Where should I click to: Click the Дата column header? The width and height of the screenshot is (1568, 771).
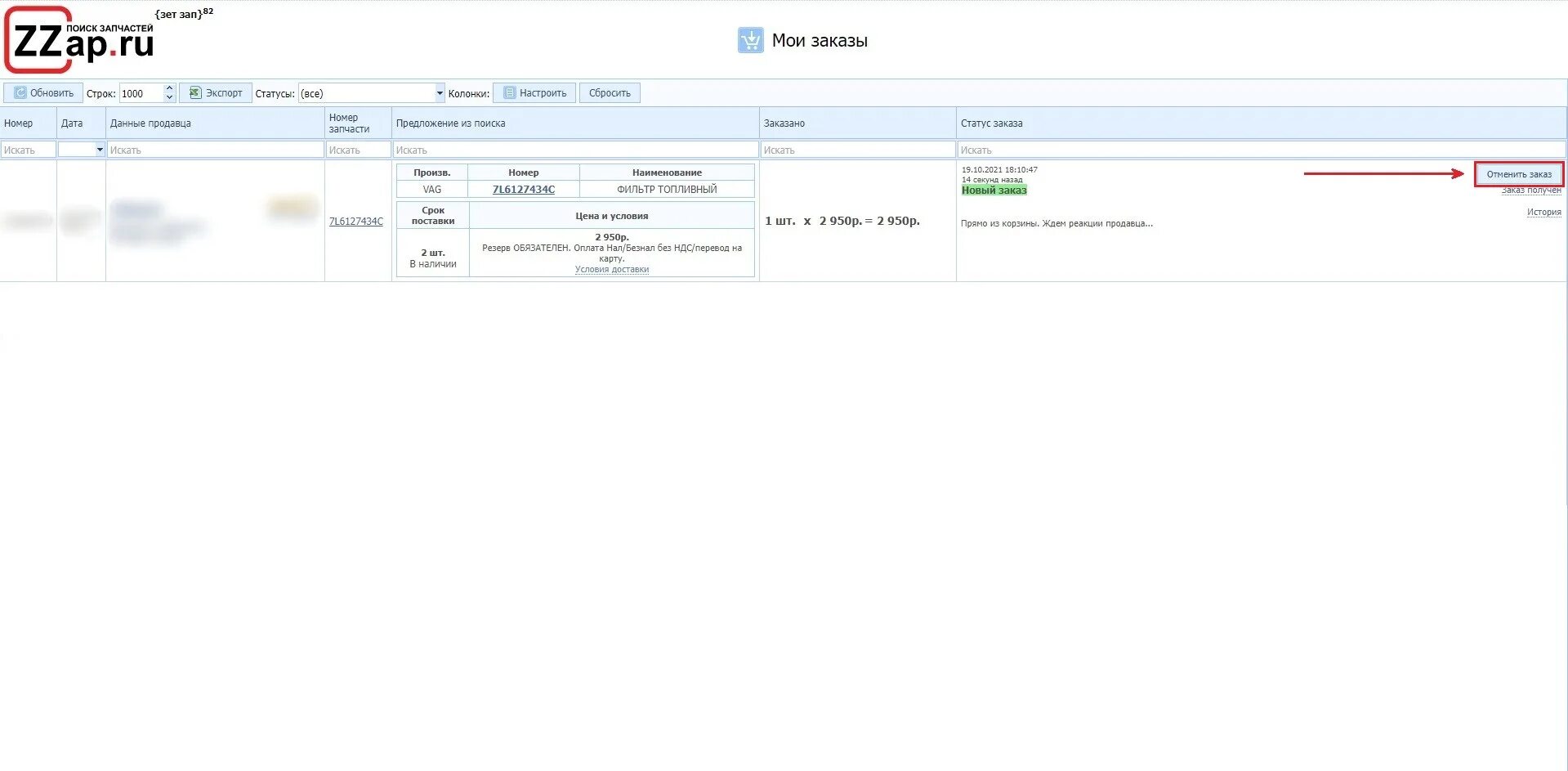81,123
